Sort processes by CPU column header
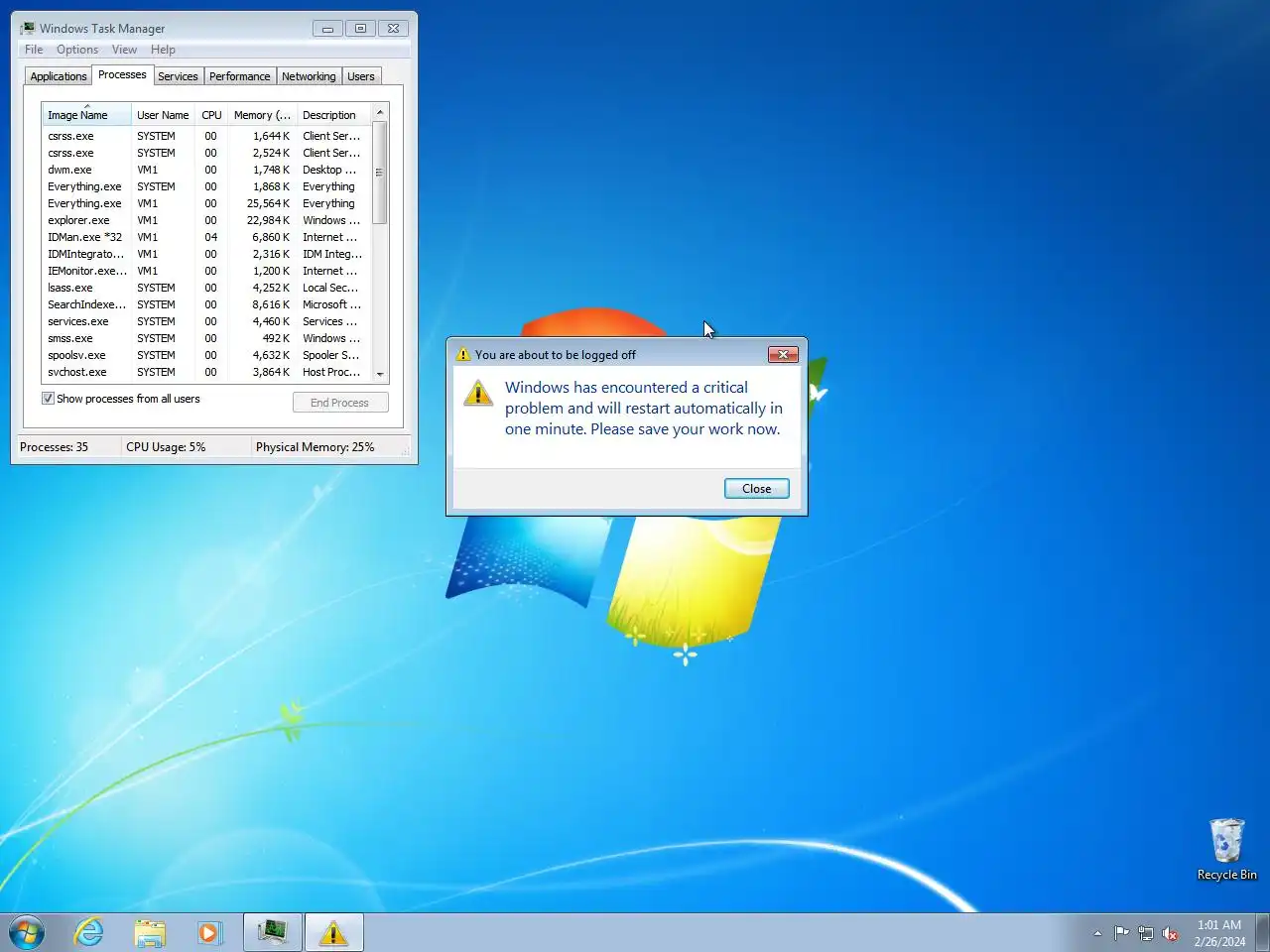Screen dimensions: 1270x952 pos(211,115)
